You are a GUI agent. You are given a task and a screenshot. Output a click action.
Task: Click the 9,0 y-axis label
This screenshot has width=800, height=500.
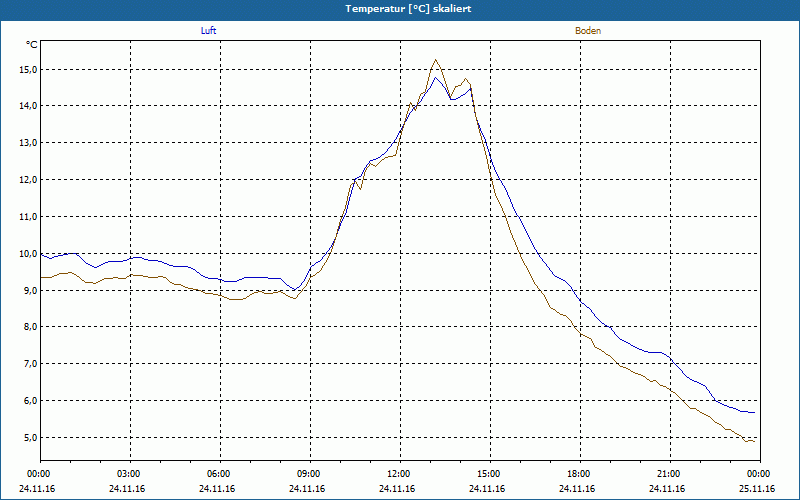click(30, 290)
